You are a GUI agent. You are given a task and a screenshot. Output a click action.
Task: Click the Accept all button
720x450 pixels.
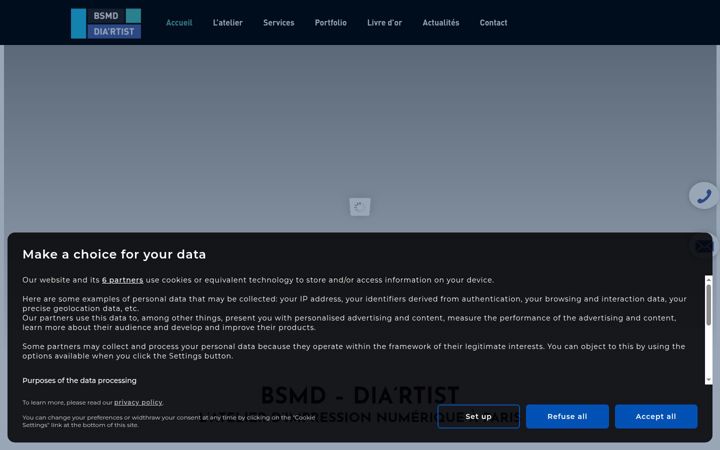click(656, 416)
